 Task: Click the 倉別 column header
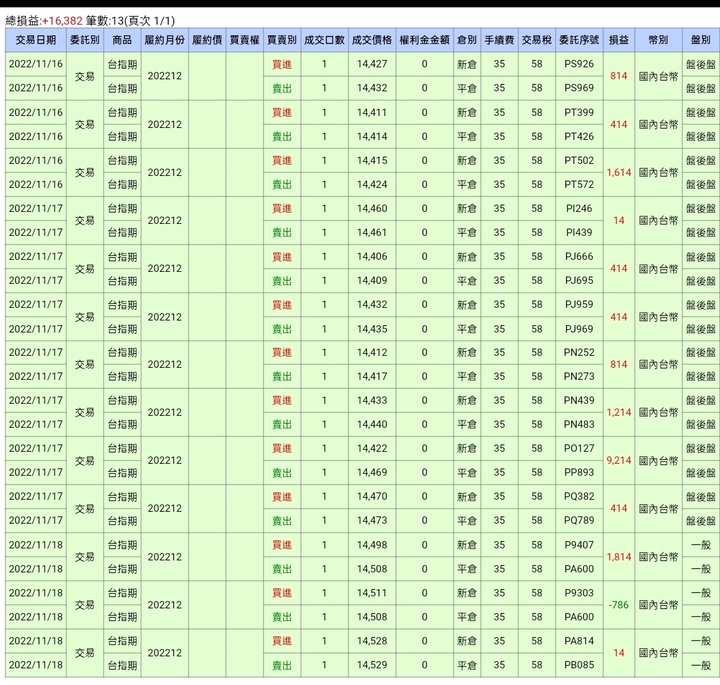point(467,40)
